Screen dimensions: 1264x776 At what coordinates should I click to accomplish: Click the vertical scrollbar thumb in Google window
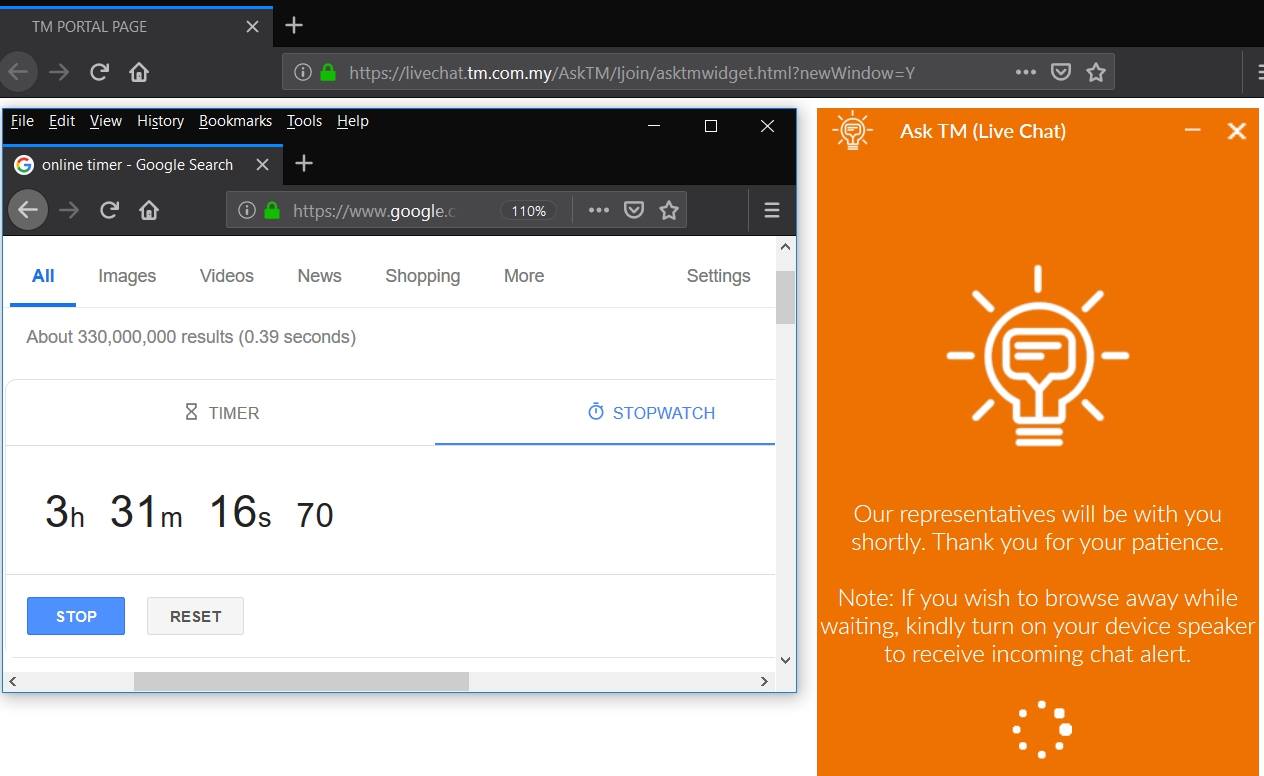click(x=785, y=297)
